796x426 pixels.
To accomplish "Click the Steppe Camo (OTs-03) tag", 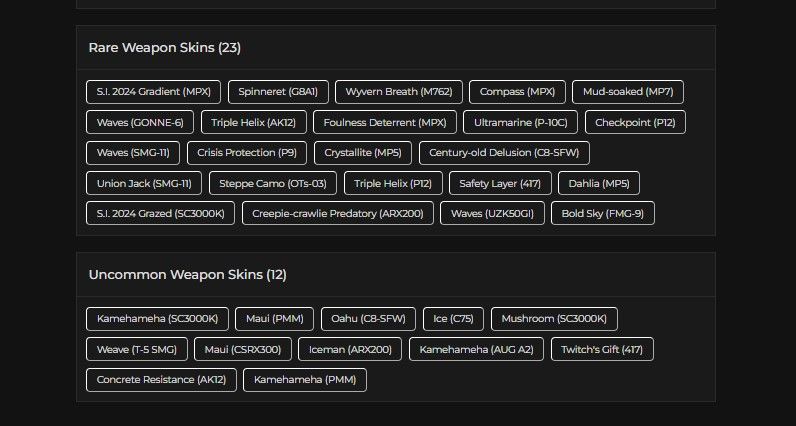I will click(273, 184).
